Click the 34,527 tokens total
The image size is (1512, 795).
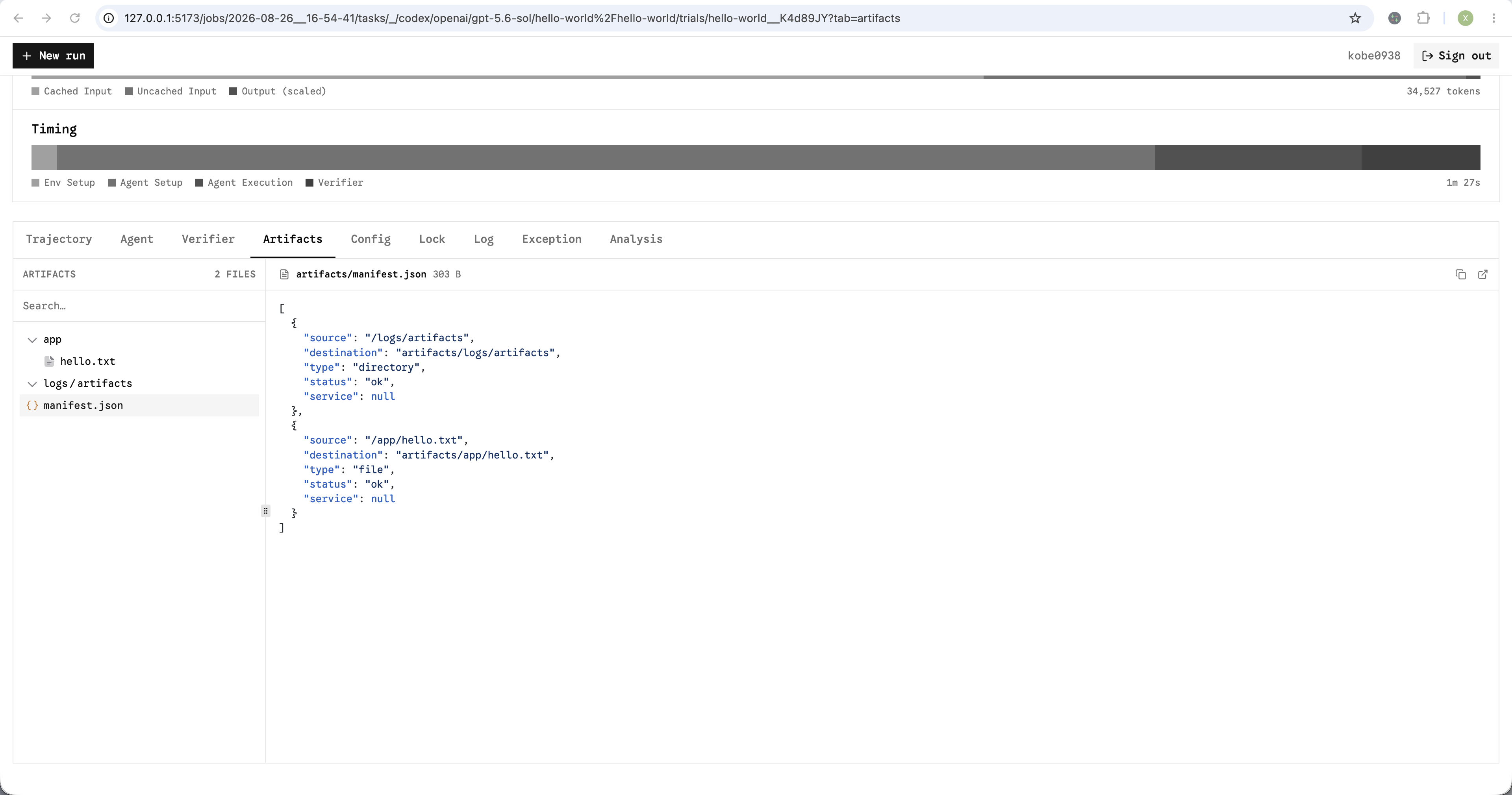point(1443,92)
